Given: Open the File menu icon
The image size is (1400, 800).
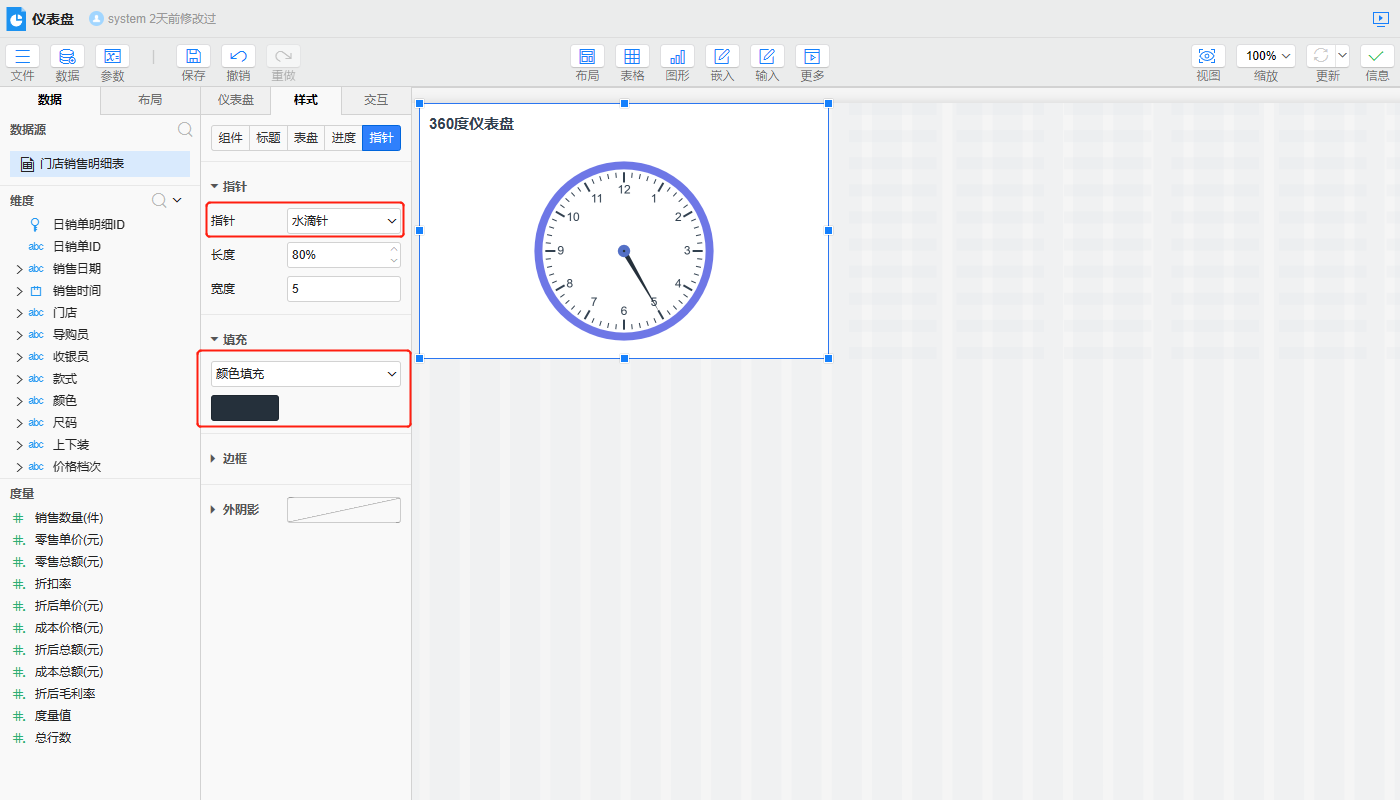Looking at the screenshot, I should pos(22,57).
